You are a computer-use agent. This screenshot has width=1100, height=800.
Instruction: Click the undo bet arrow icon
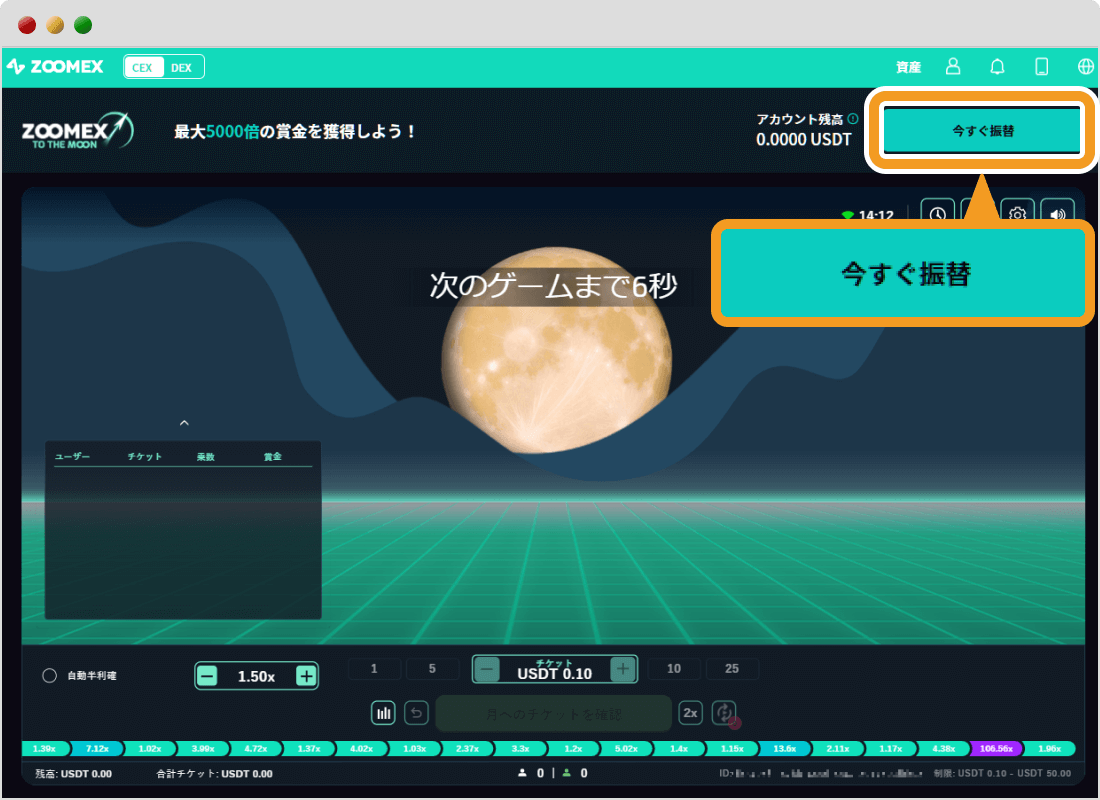coord(416,712)
